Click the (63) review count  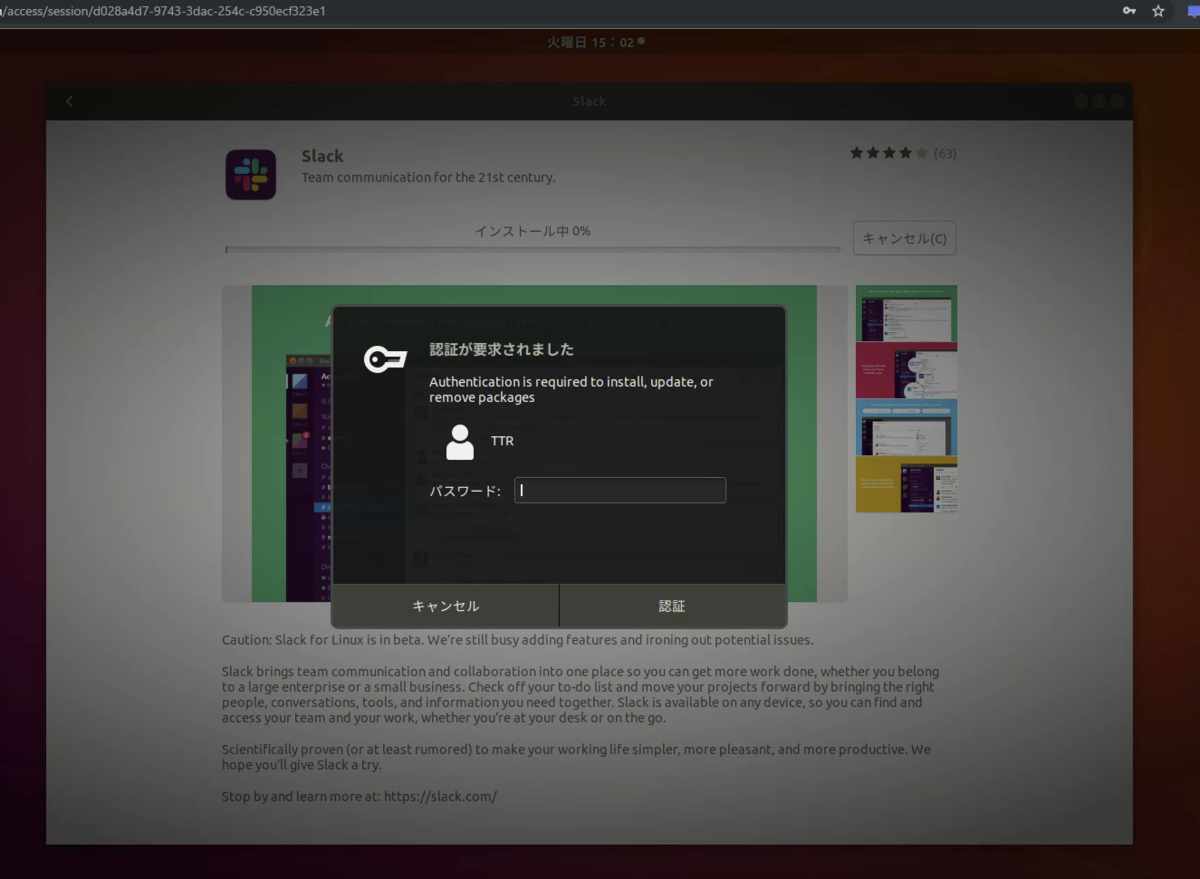945,152
